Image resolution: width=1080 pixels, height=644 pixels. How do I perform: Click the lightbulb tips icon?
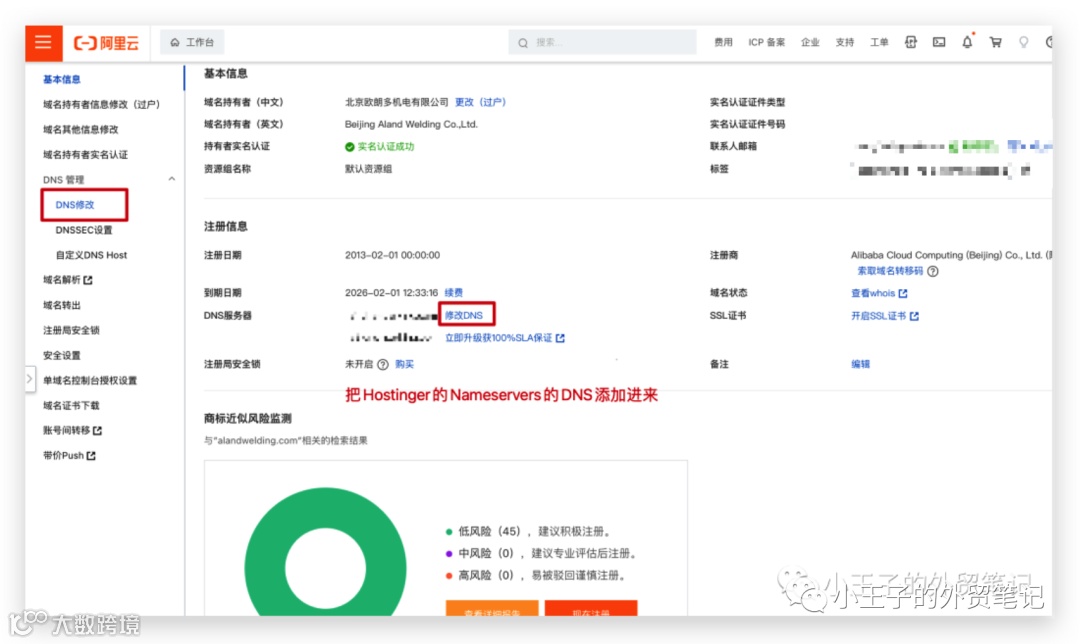tap(1024, 42)
